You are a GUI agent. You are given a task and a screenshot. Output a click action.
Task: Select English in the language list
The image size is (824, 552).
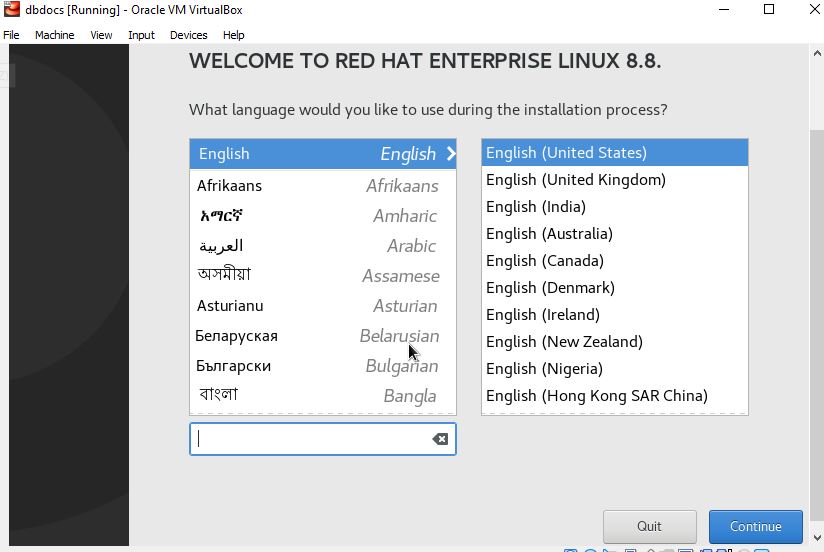(323, 154)
